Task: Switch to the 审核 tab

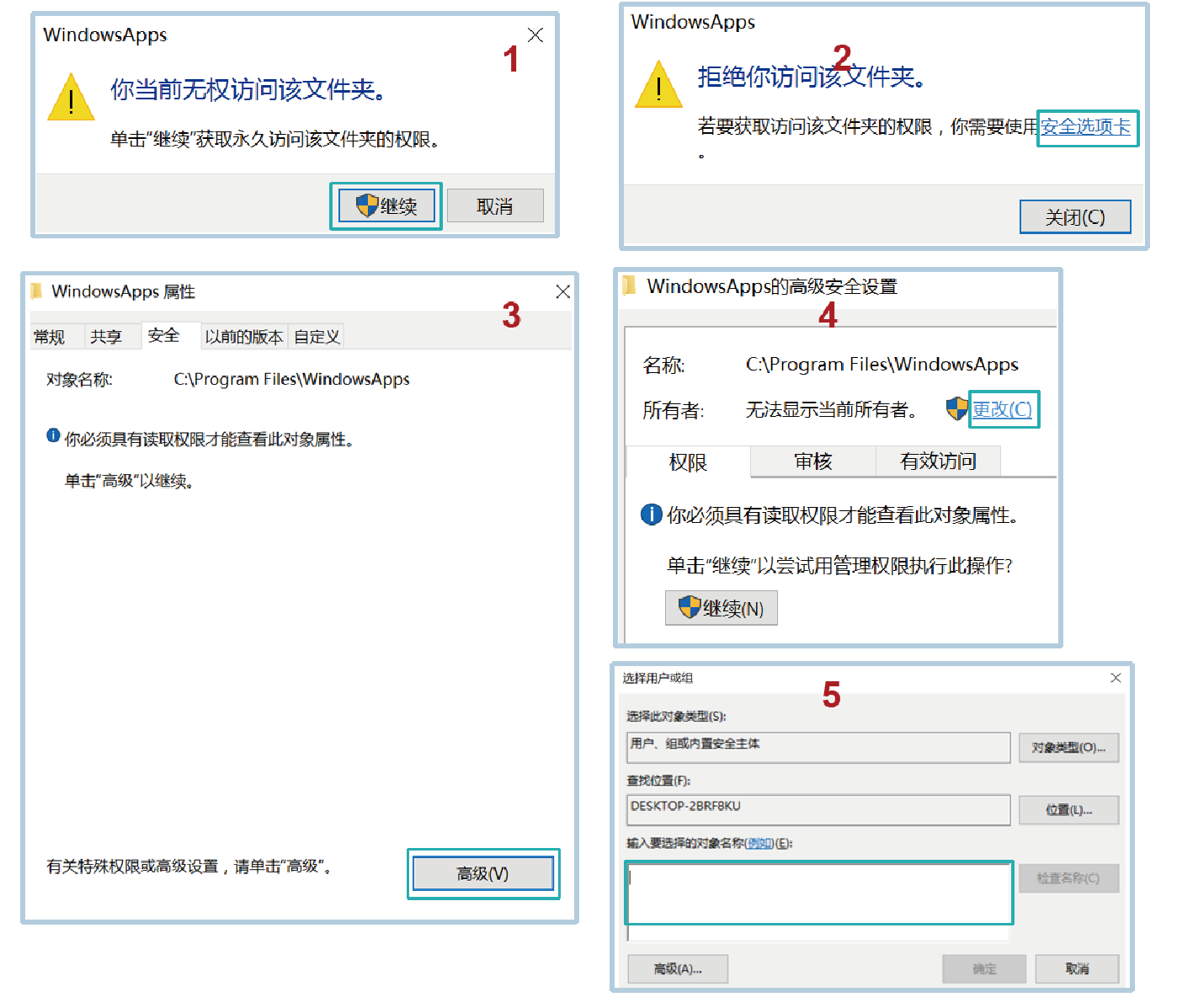Action: point(812,461)
